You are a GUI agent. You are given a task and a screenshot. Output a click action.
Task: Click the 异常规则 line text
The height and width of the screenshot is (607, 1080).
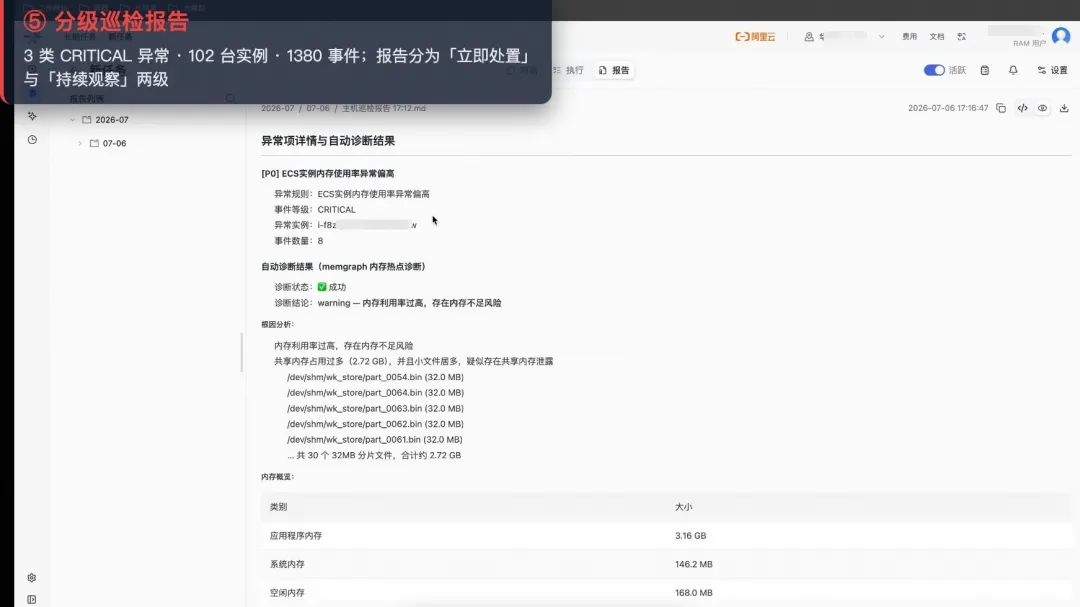[352, 194]
